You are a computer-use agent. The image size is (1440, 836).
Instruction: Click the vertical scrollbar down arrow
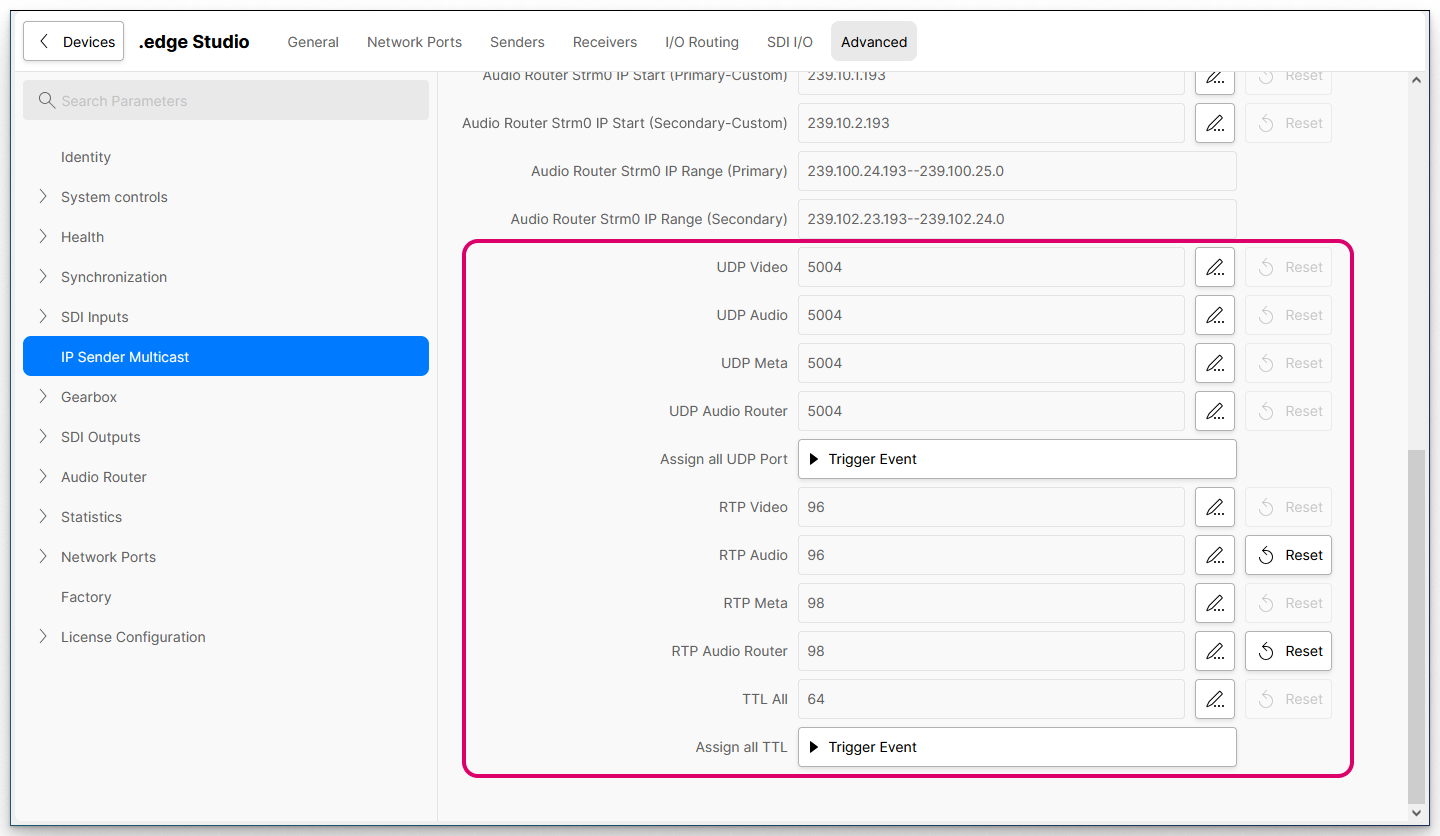coord(1416,813)
